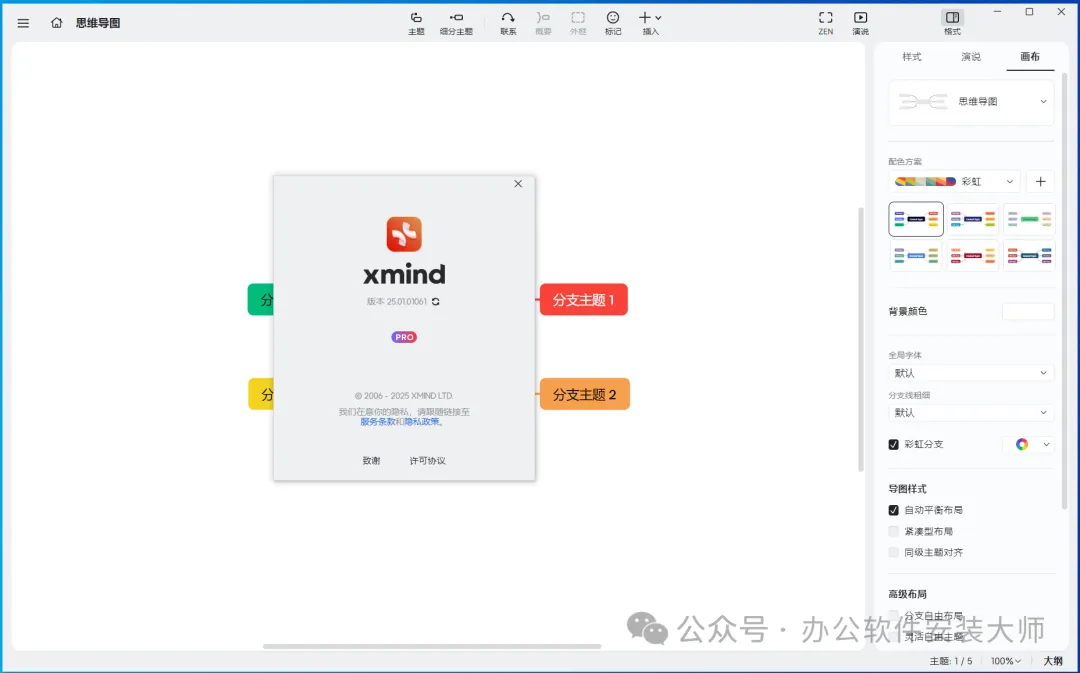This screenshot has width=1080, height=673.
Task: Open the 100% zoom level dropdown
Action: point(1006,661)
